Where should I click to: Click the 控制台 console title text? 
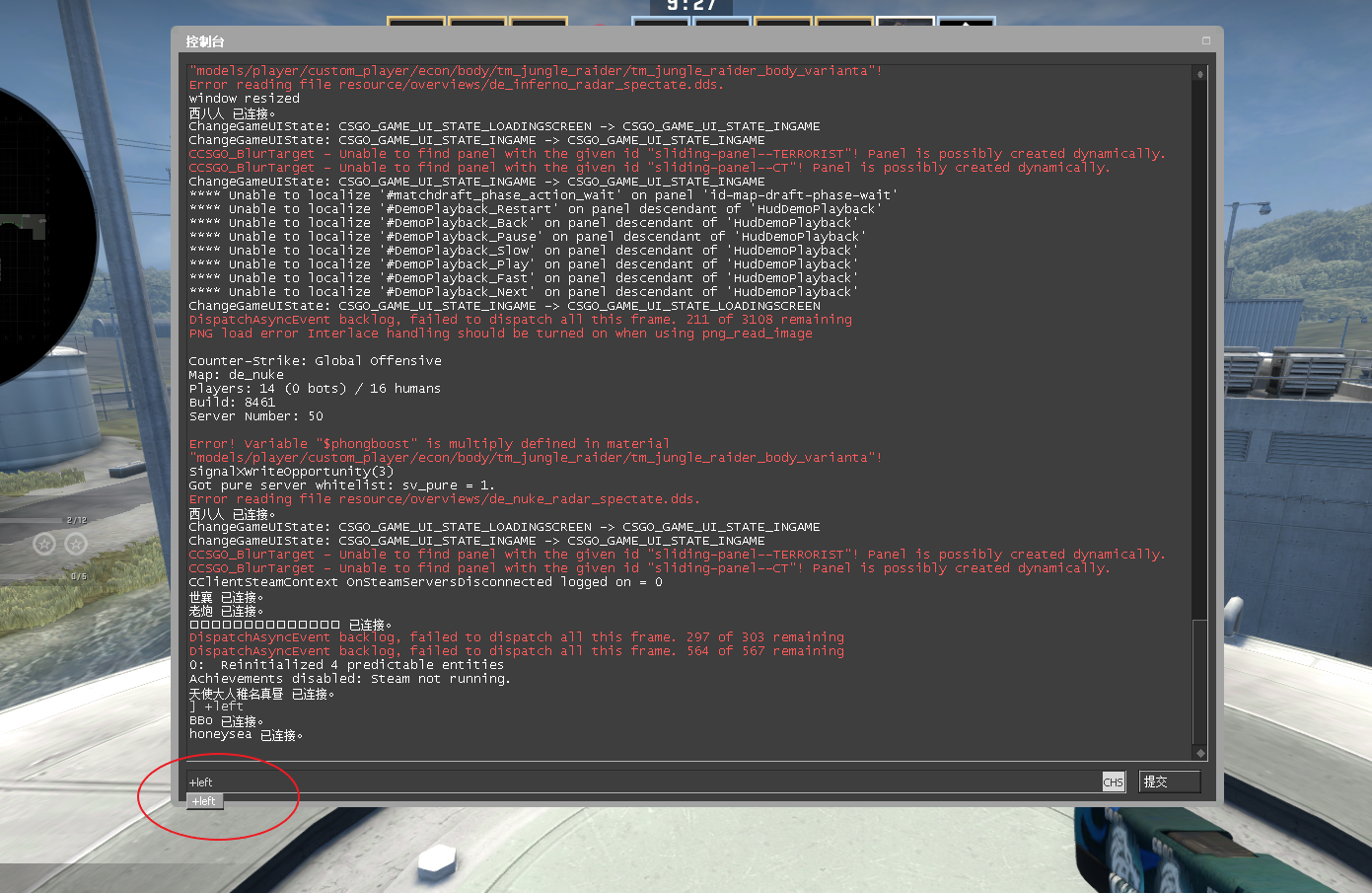point(205,41)
